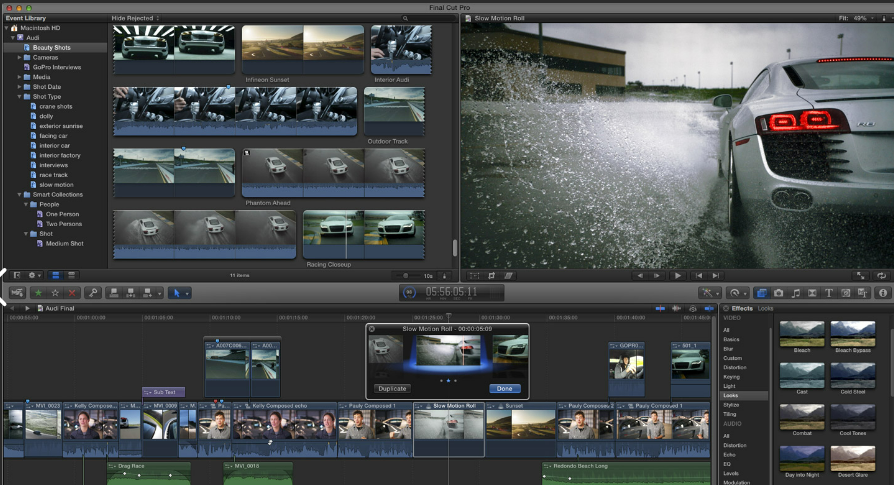Step back one frame in viewer
Image resolution: width=894 pixels, height=485 pixels.
coord(640,276)
